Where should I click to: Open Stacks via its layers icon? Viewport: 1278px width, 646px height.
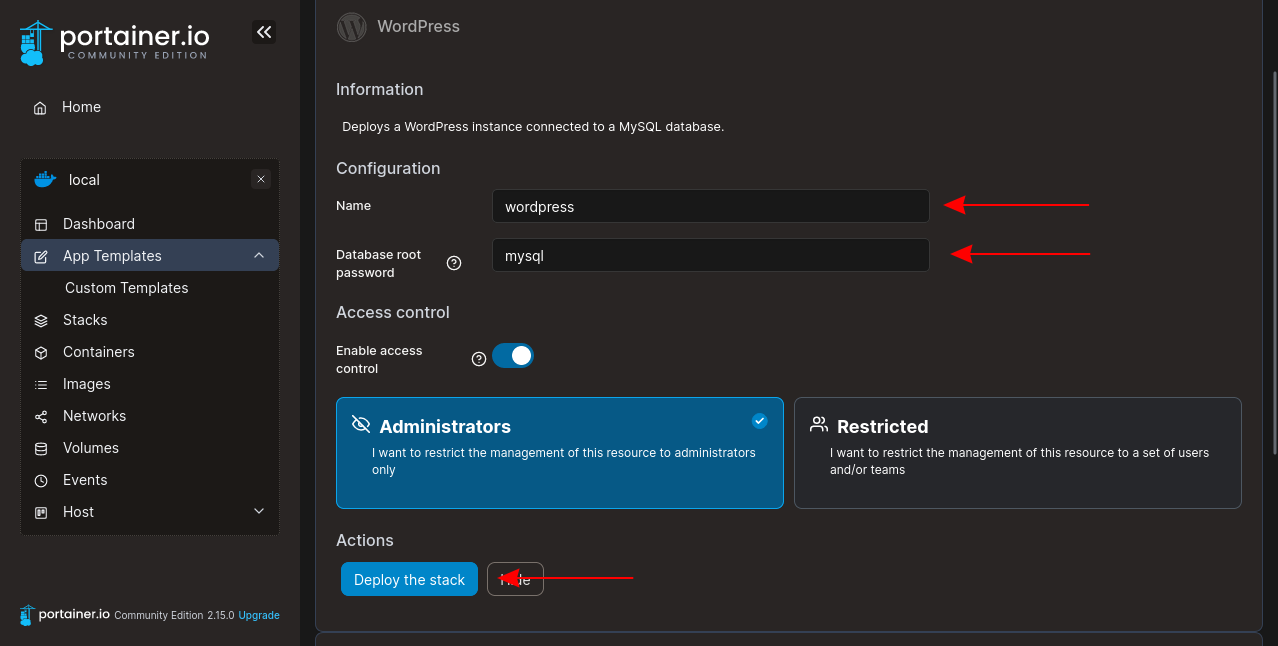(x=41, y=321)
